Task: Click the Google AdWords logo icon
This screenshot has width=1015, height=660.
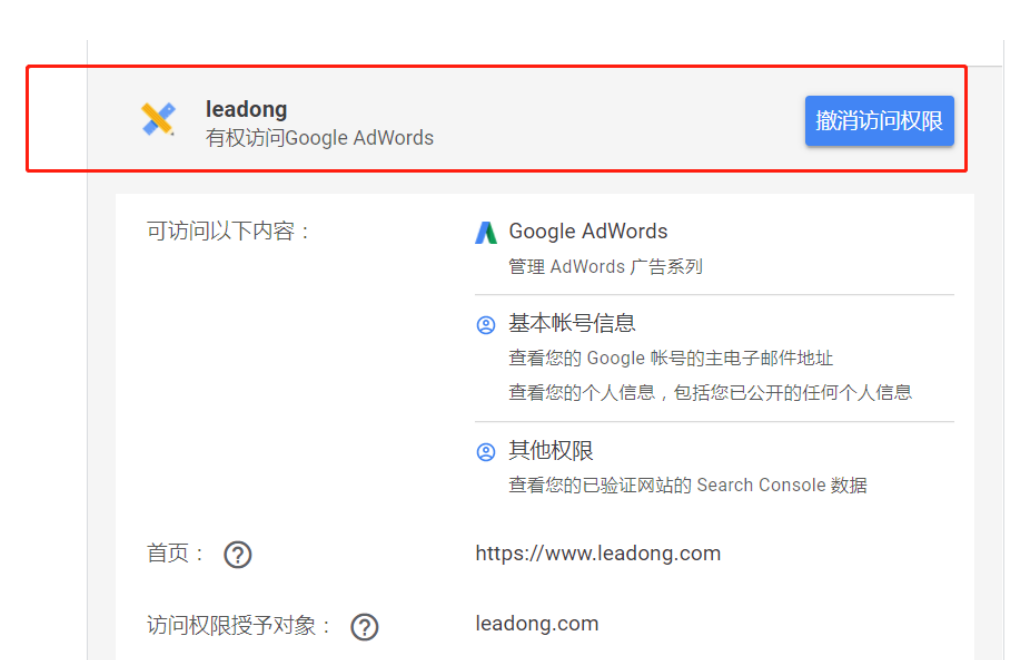Action: pos(486,232)
